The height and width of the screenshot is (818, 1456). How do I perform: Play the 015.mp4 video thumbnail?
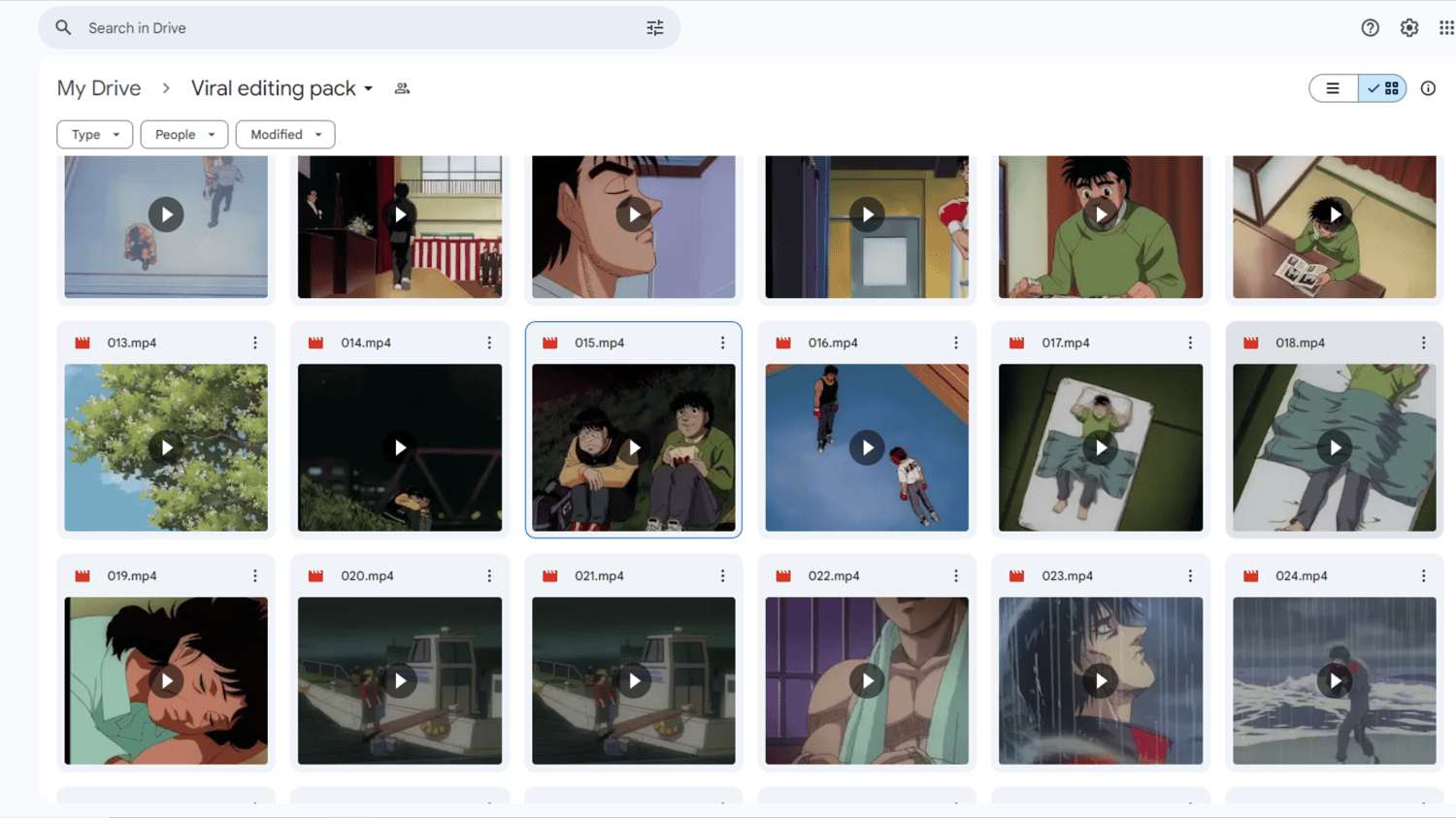[x=634, y=447]
